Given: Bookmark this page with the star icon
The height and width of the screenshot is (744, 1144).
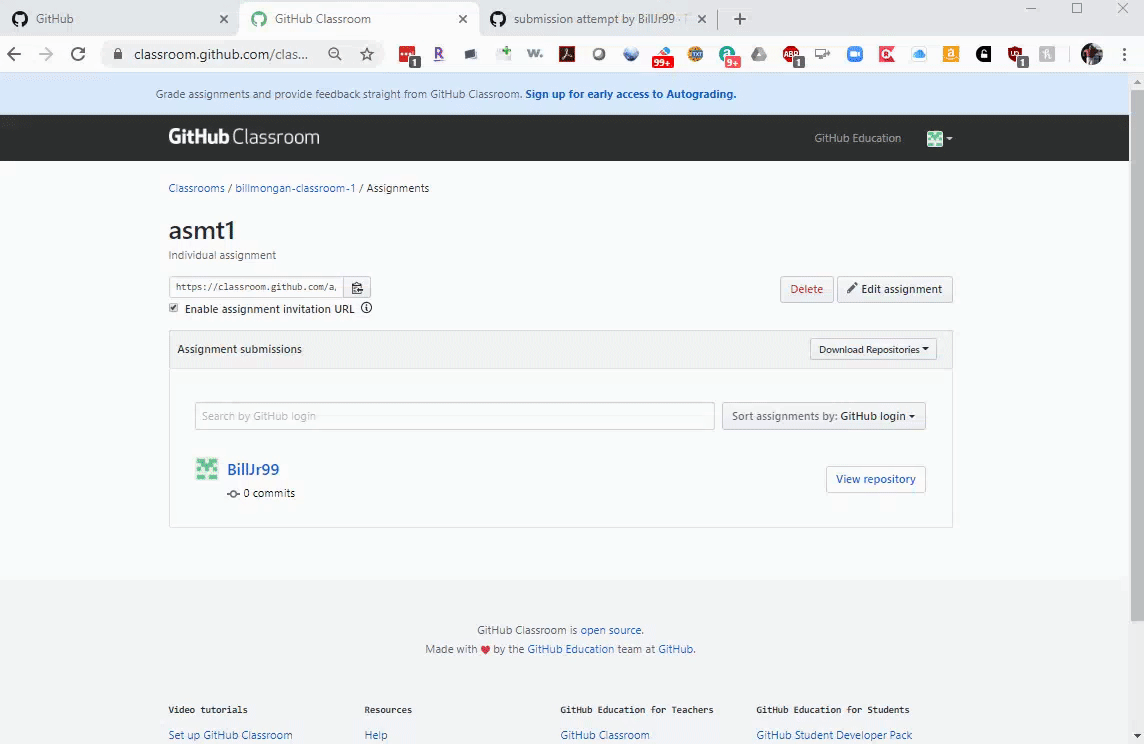Looking at the screenshot, I should 367,54.
